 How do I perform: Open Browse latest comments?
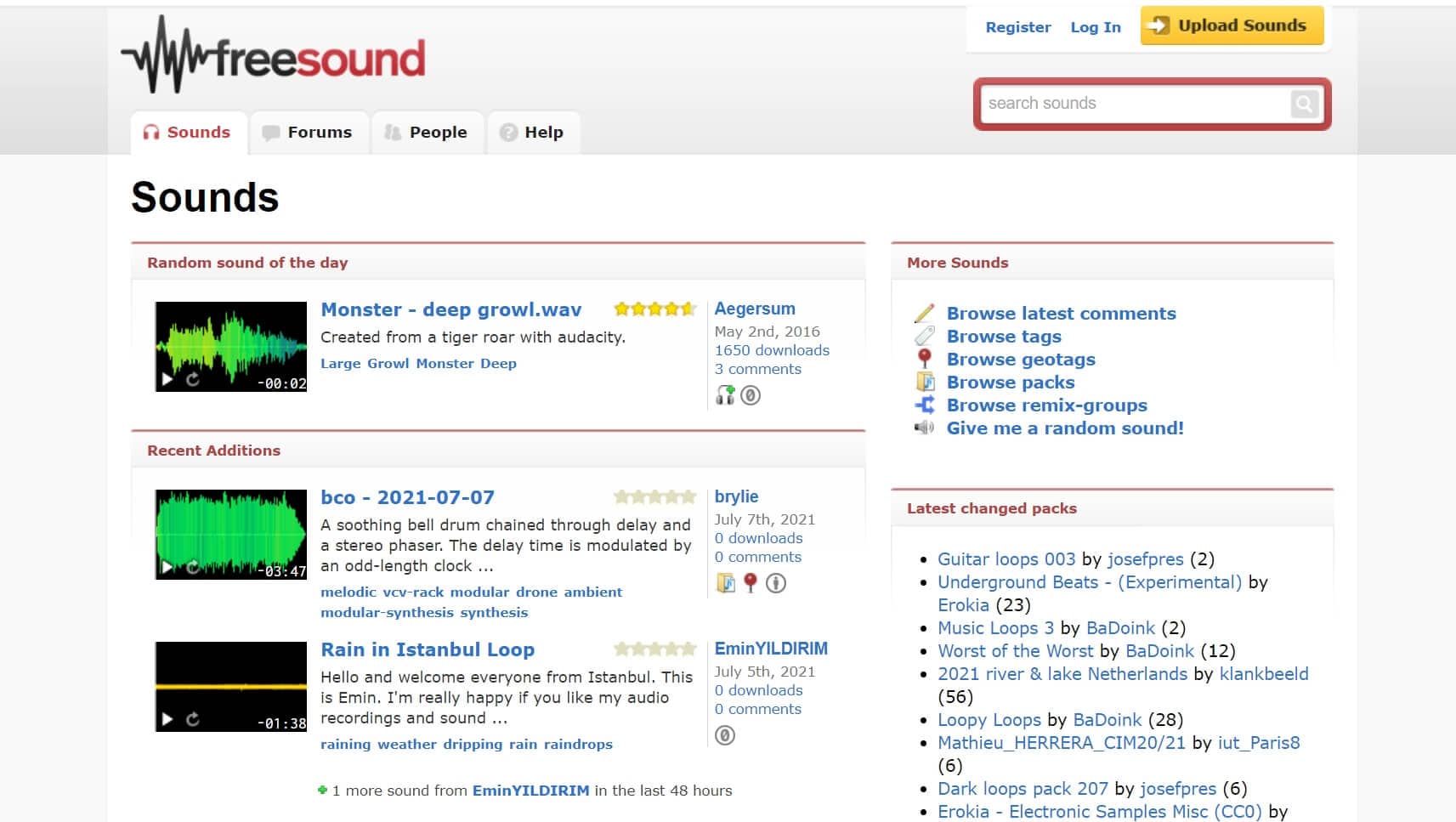point(1061,313)
